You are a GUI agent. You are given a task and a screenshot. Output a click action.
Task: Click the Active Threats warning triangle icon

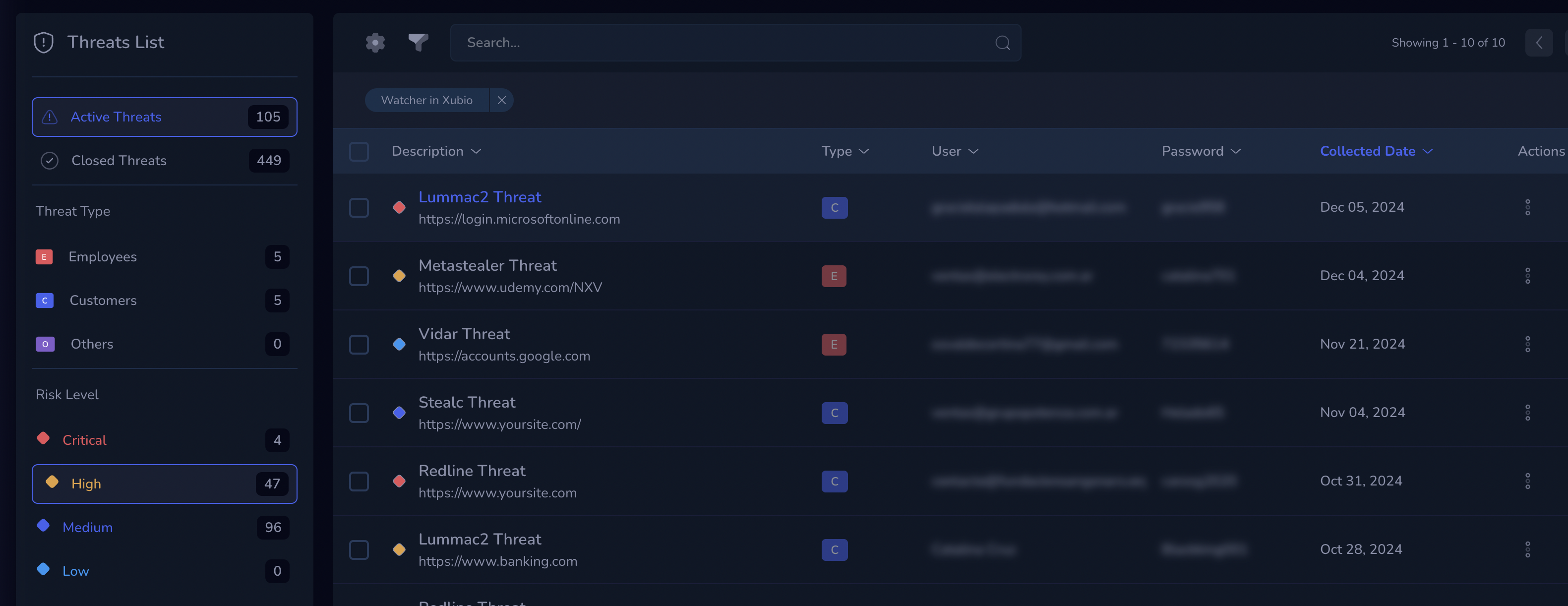pyautogui.click(x=49, y=117)
